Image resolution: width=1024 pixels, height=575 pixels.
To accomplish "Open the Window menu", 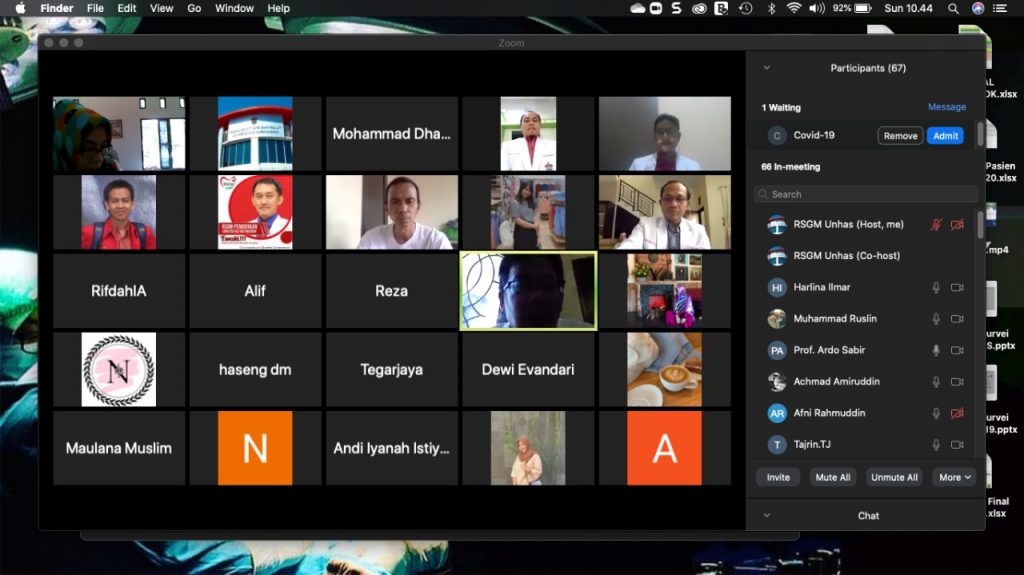I will point(234,8).
